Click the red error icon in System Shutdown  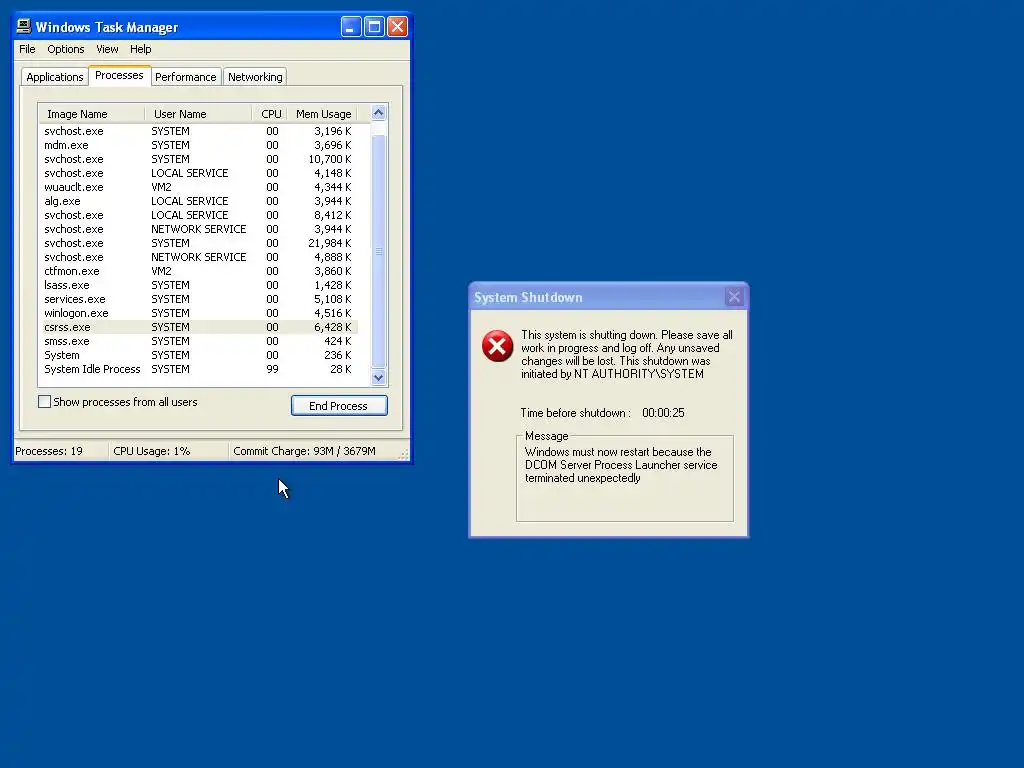[x=498, y=346]
